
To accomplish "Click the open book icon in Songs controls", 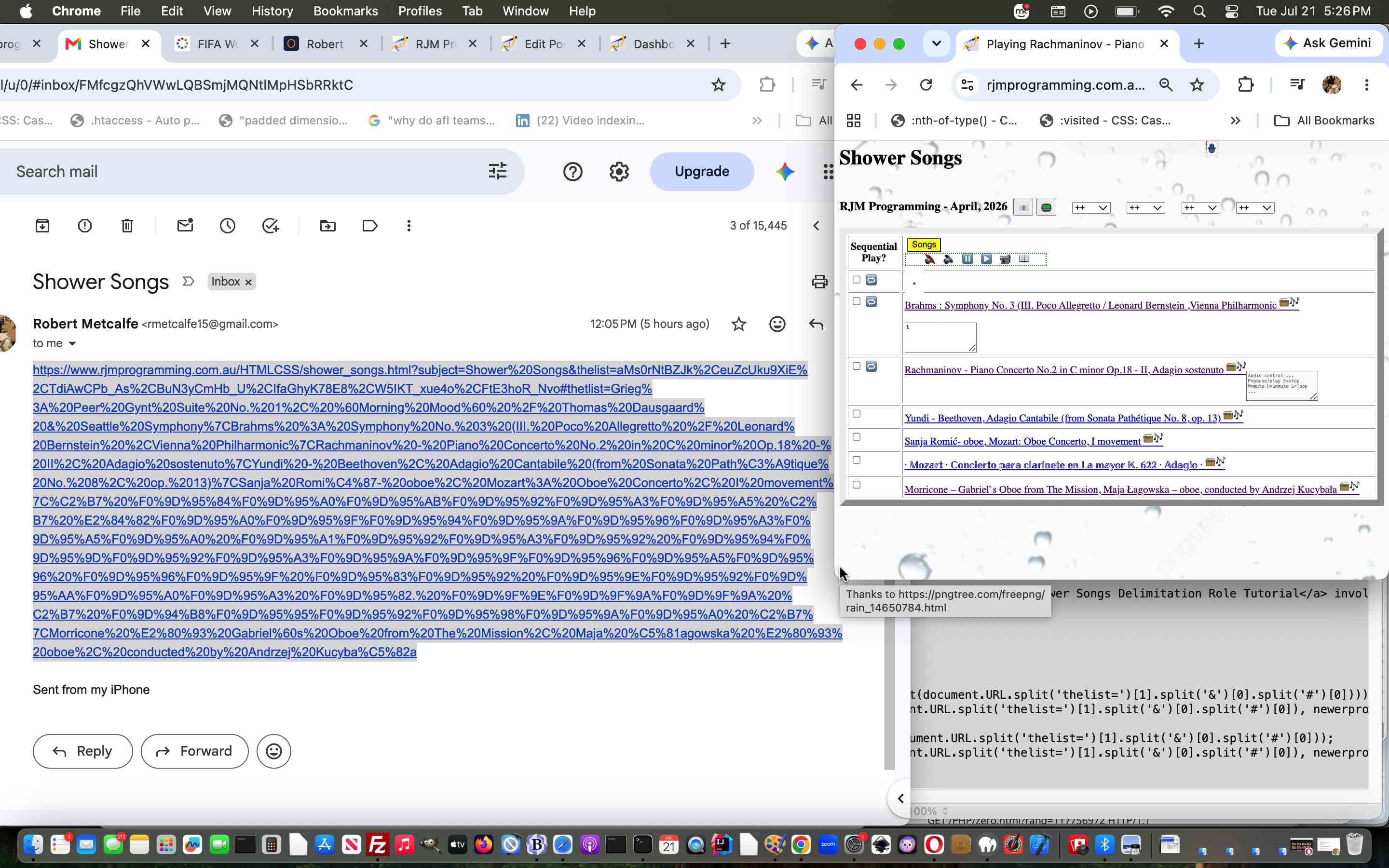I will (x=1024, y=259).
